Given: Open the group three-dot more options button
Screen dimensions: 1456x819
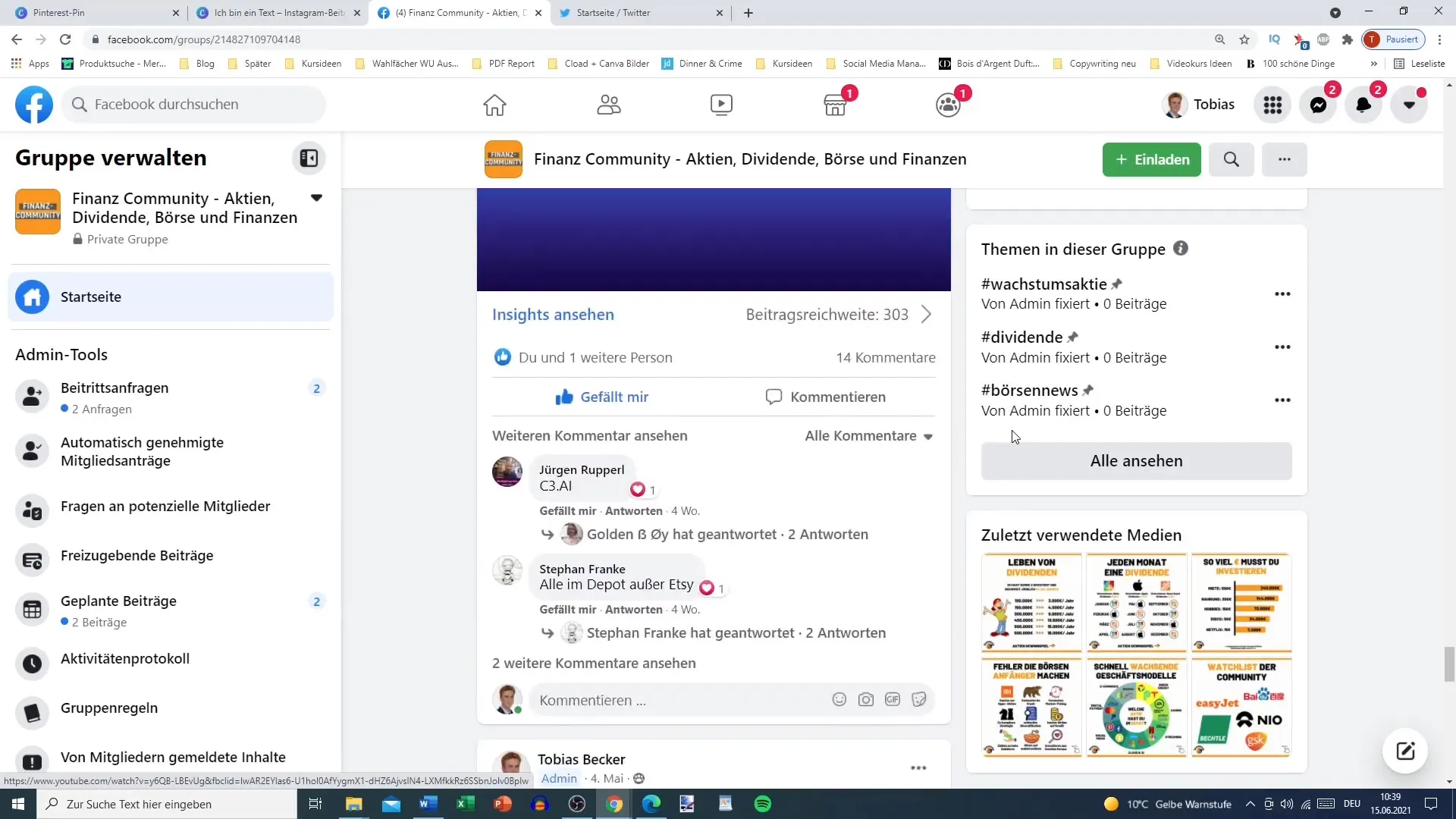Looking at the screenshot, I should coord(1284,159).
